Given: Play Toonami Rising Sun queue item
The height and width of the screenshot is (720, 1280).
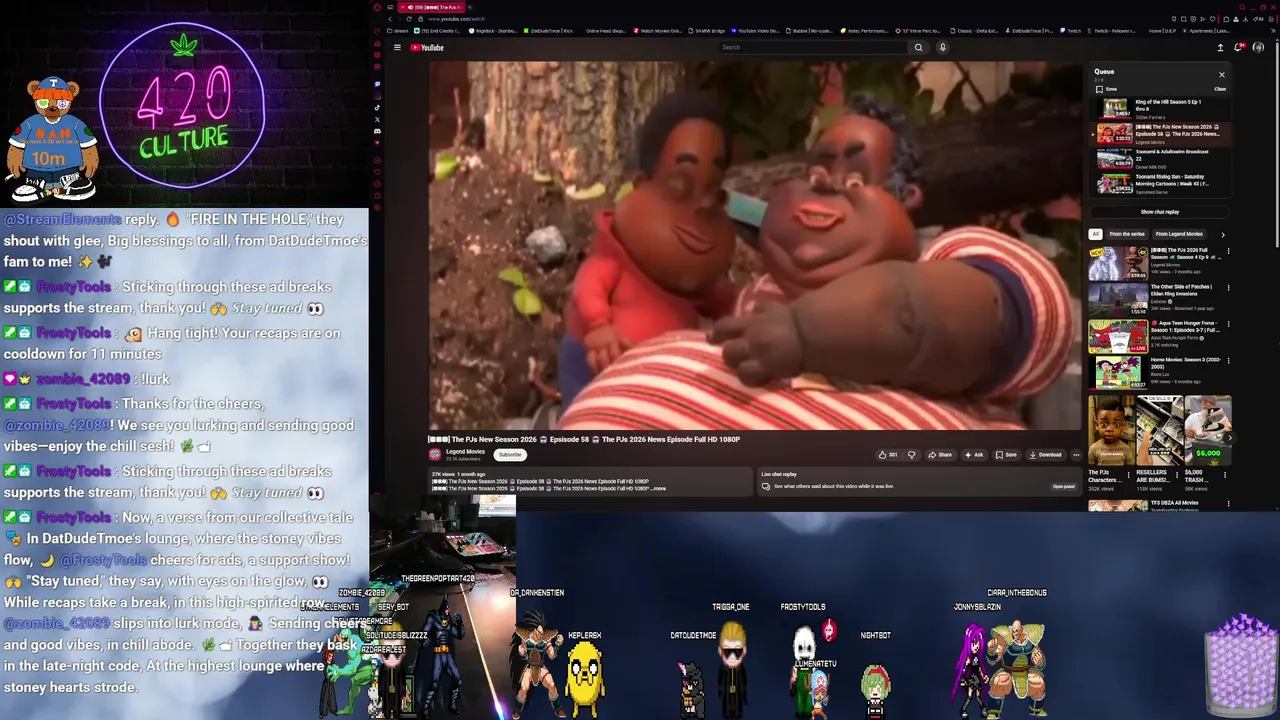Looking at the screenshot, I should coord(1160,183).
